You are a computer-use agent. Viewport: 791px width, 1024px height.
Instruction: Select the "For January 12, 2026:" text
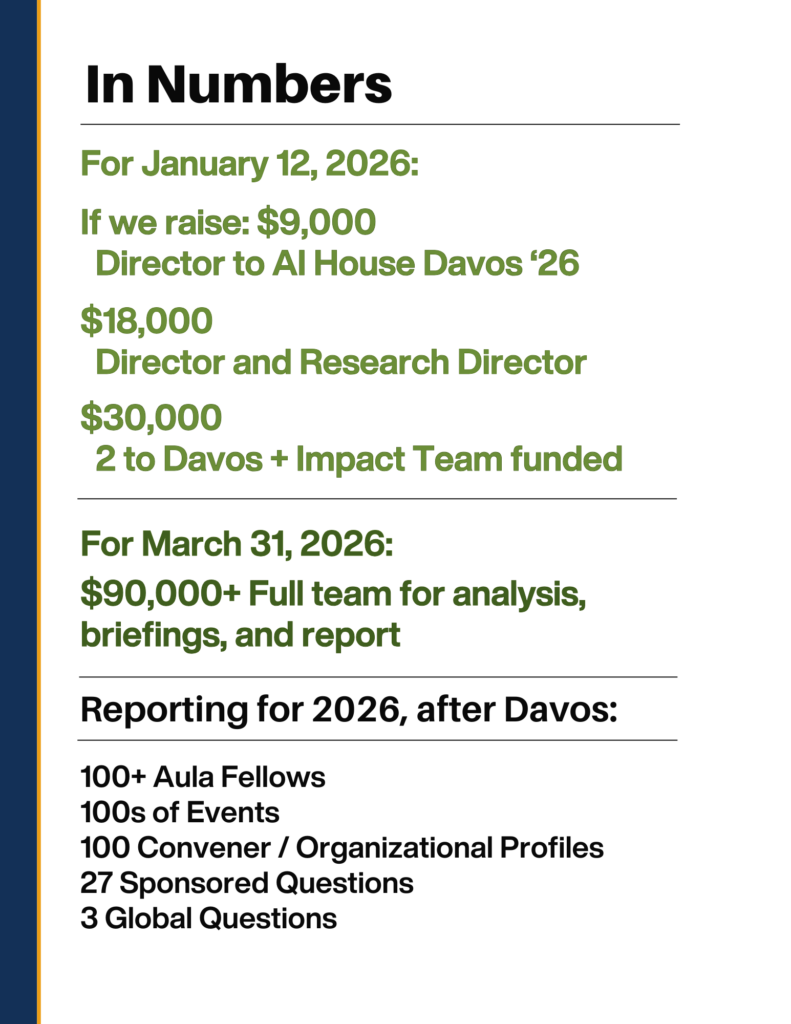tap(247, 164)
